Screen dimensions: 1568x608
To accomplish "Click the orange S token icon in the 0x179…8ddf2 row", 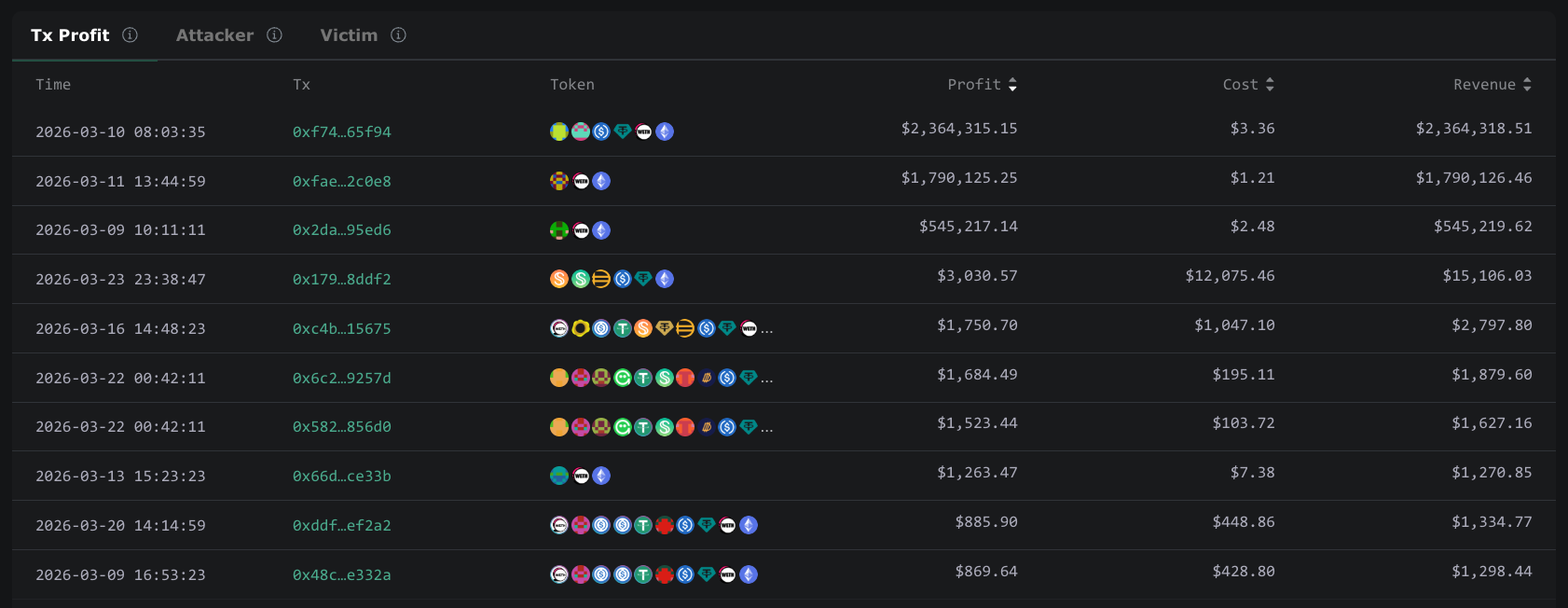I will (x=559, y=279).
